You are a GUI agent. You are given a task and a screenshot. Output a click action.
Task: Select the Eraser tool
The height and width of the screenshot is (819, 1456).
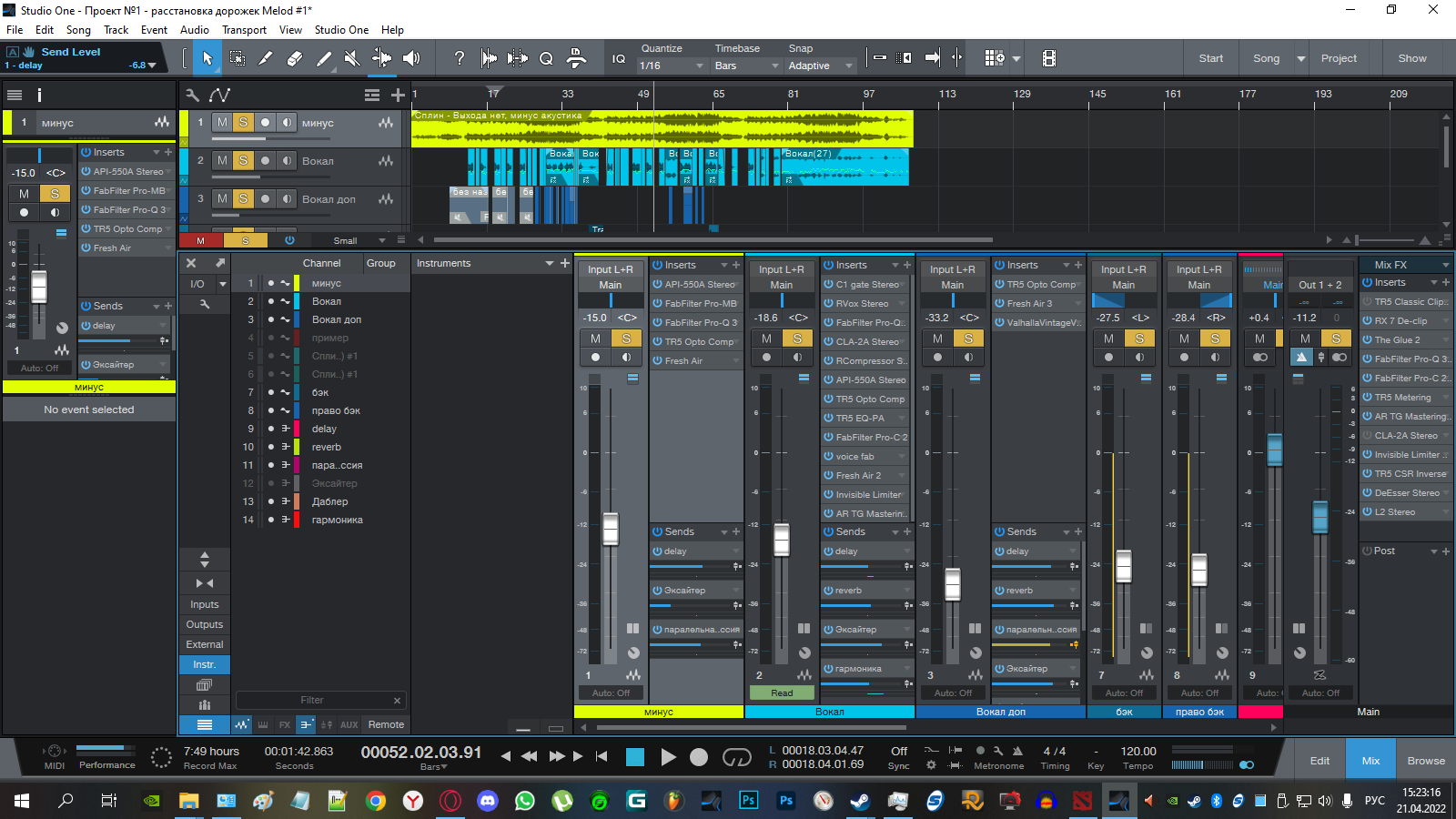click(x=295, y=58)
